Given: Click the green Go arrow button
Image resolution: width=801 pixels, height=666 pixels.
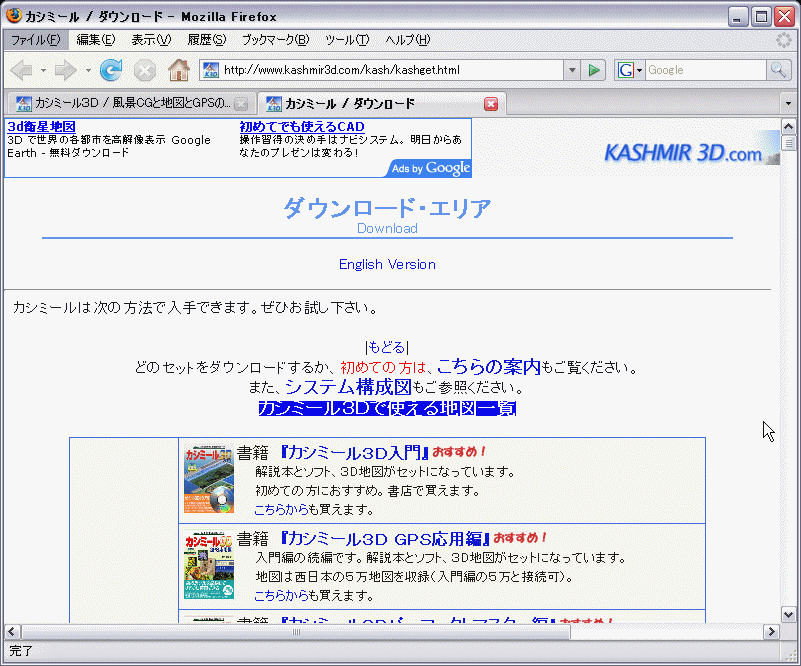Looking at the screenshot, I should [x=594, y=70].
